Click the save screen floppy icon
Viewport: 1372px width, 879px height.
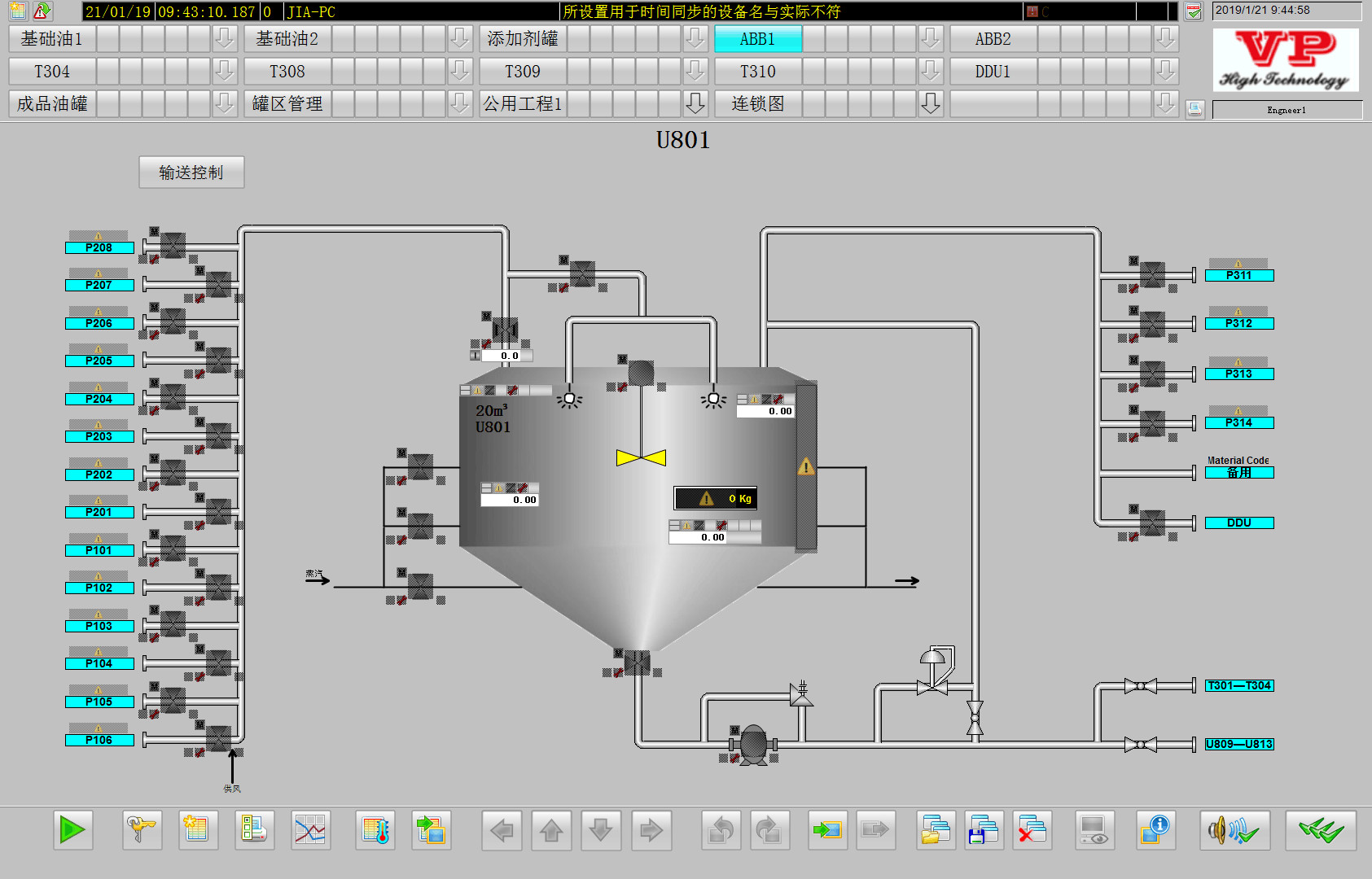coord(984,830)
